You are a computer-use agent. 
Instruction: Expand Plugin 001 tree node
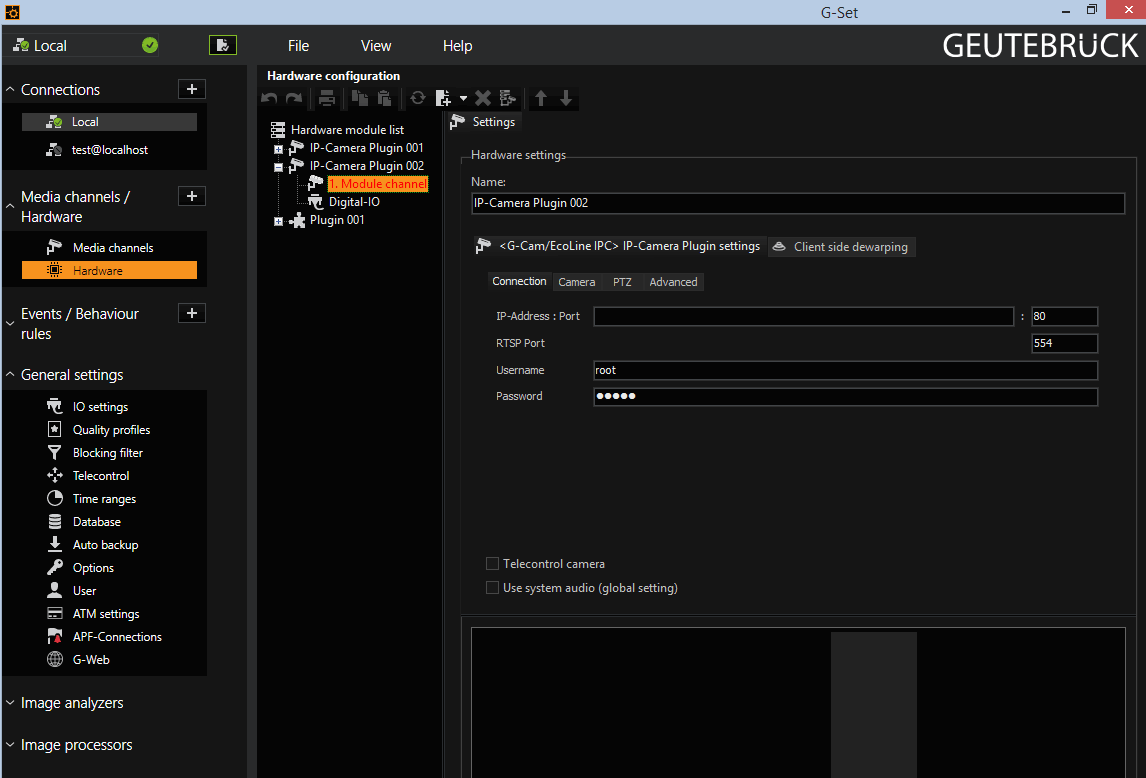pyautogui.click(x=278, y=221)
